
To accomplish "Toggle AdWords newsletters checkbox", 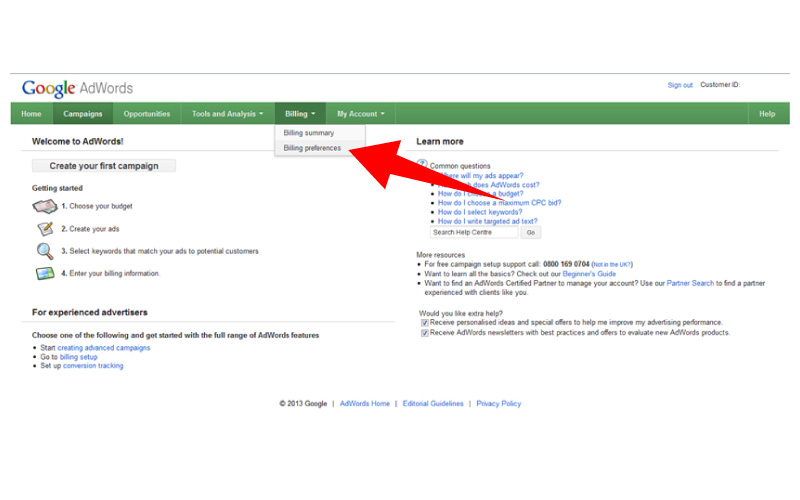I will (424, 333).
